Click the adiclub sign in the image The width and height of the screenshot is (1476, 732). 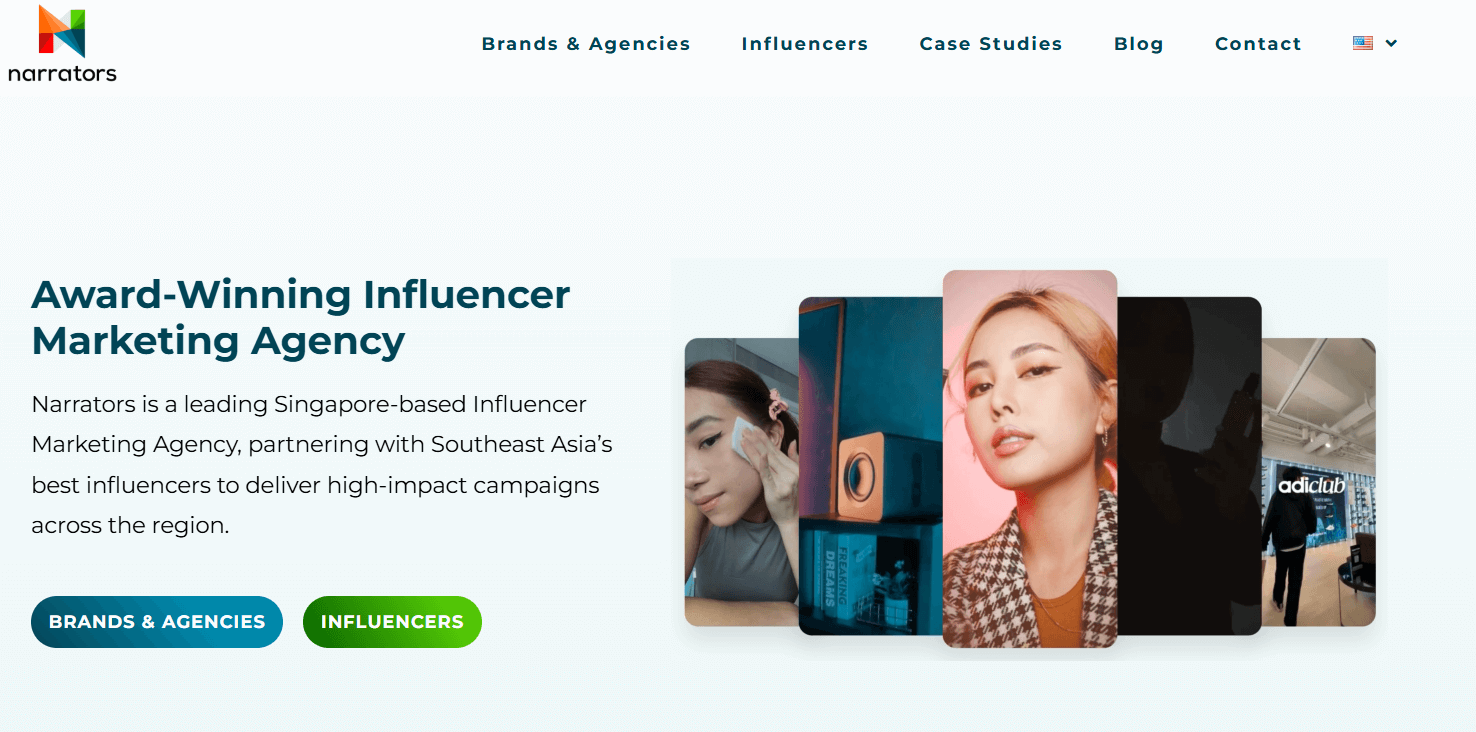[x=1311, y=486]
